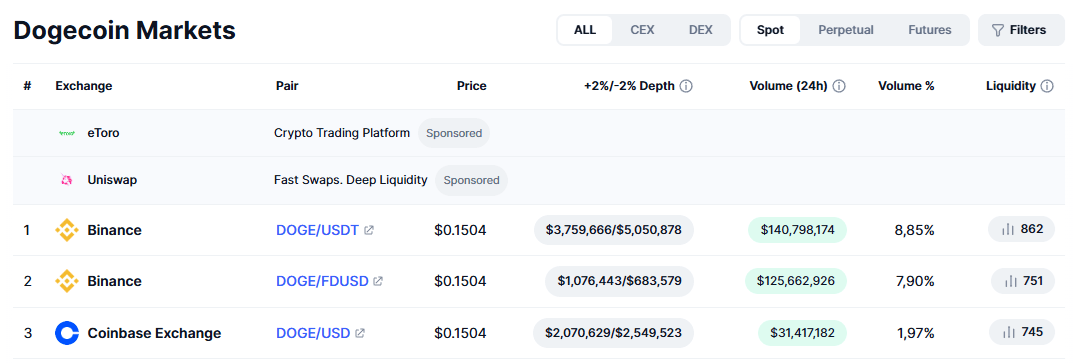Viewport: 1077px width, 363px height.
Task: Open external link icon beside DOGE/USD
Action: click(360, 333)
